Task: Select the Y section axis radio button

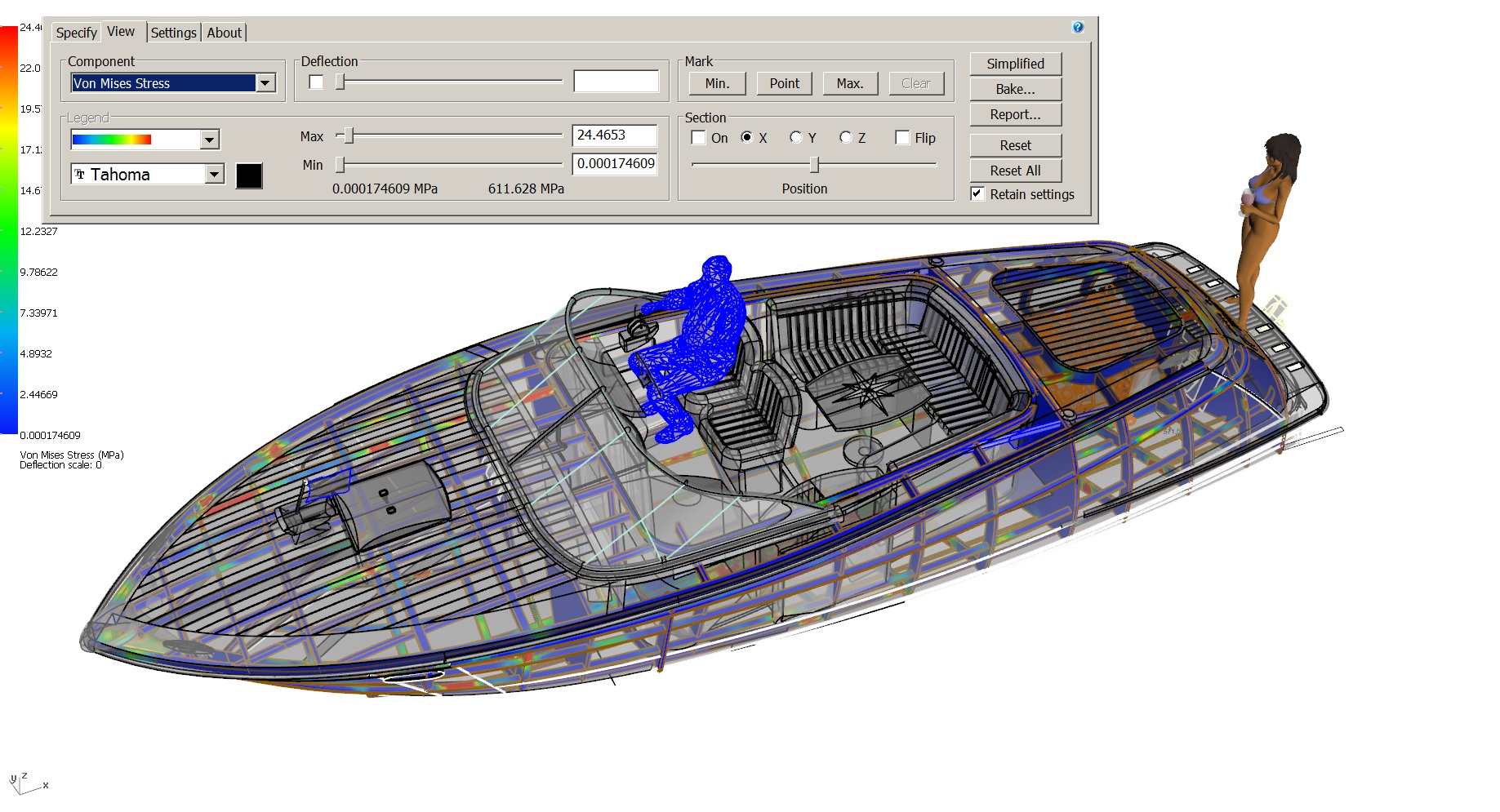Action: coord(796,138)
